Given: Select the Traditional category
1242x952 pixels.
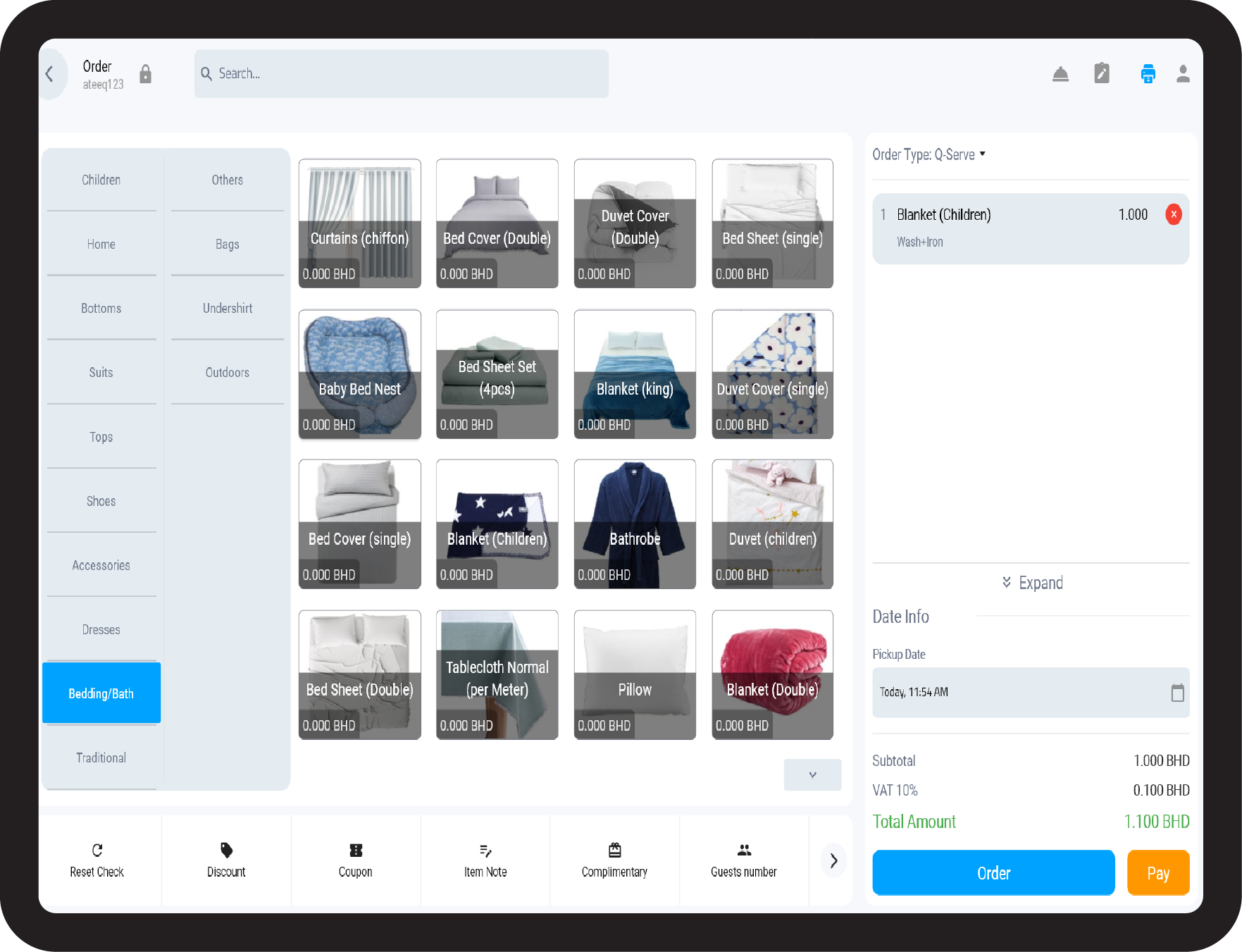Looking at the screenshot, I should [101, 758].
